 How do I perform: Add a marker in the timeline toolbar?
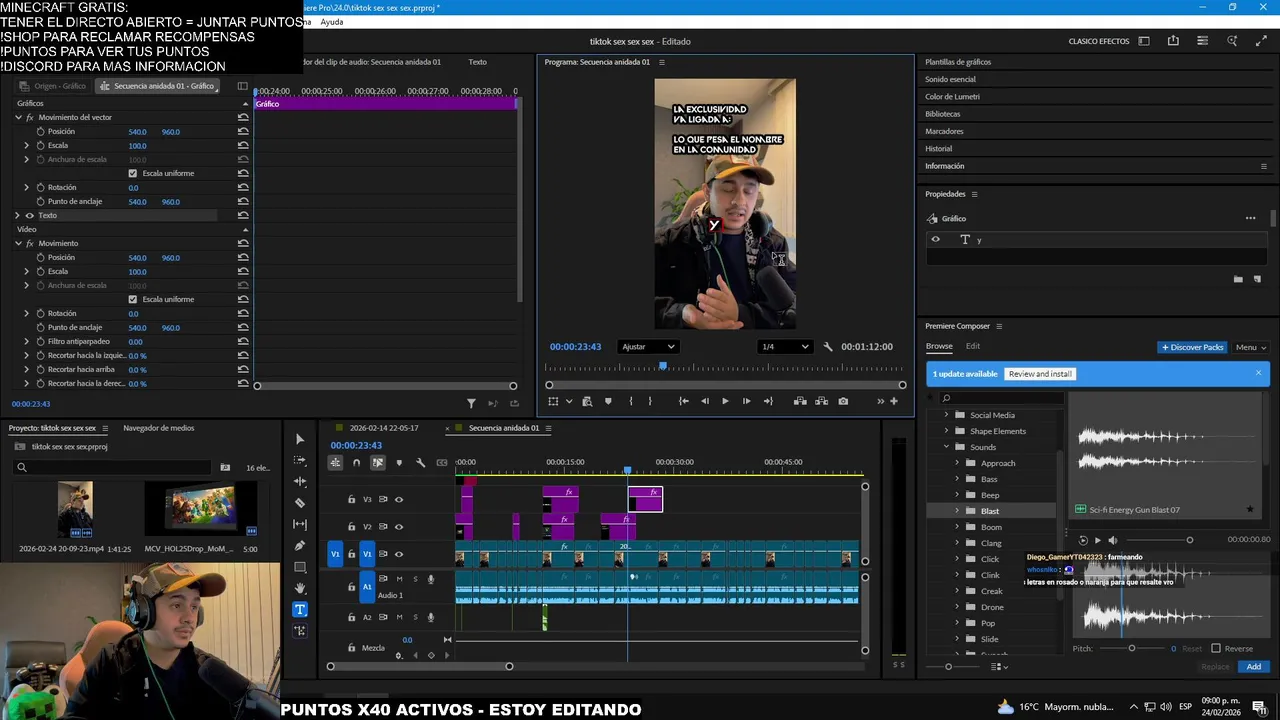click(x=399, y=462)
